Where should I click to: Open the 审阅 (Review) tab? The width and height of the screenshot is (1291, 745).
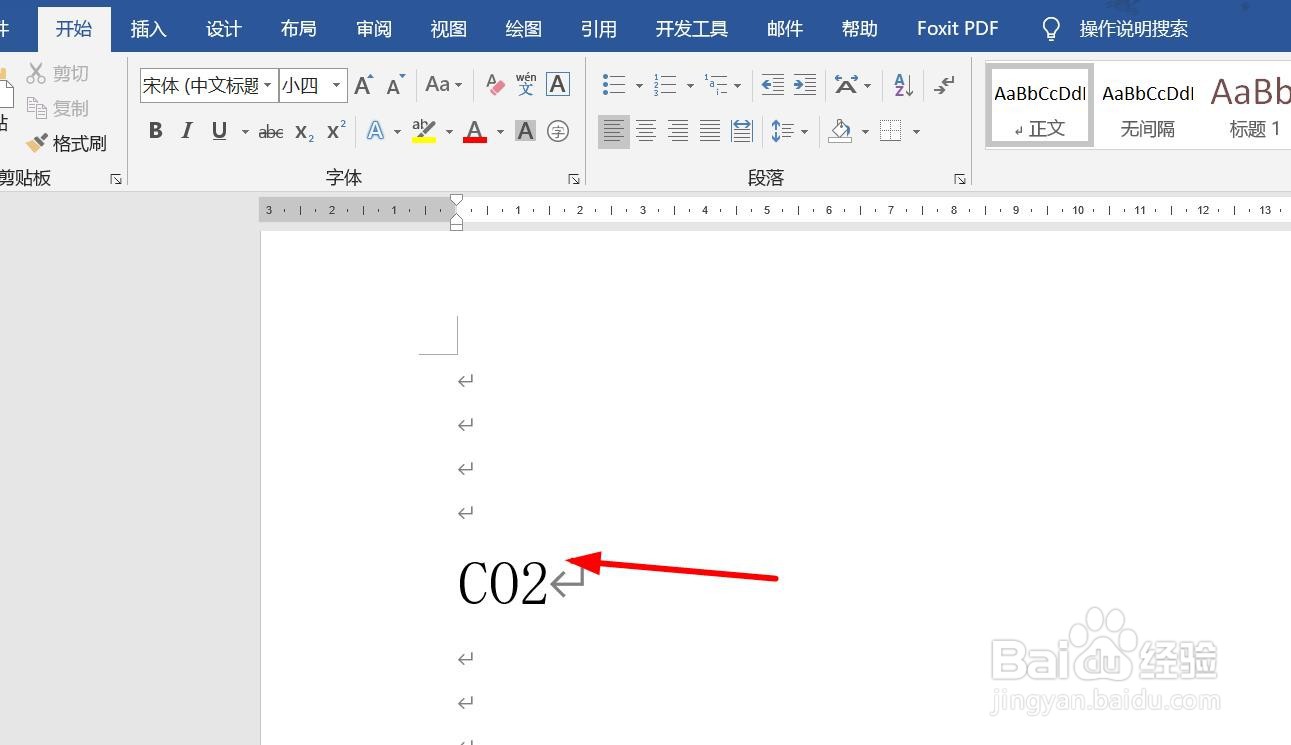373,28
